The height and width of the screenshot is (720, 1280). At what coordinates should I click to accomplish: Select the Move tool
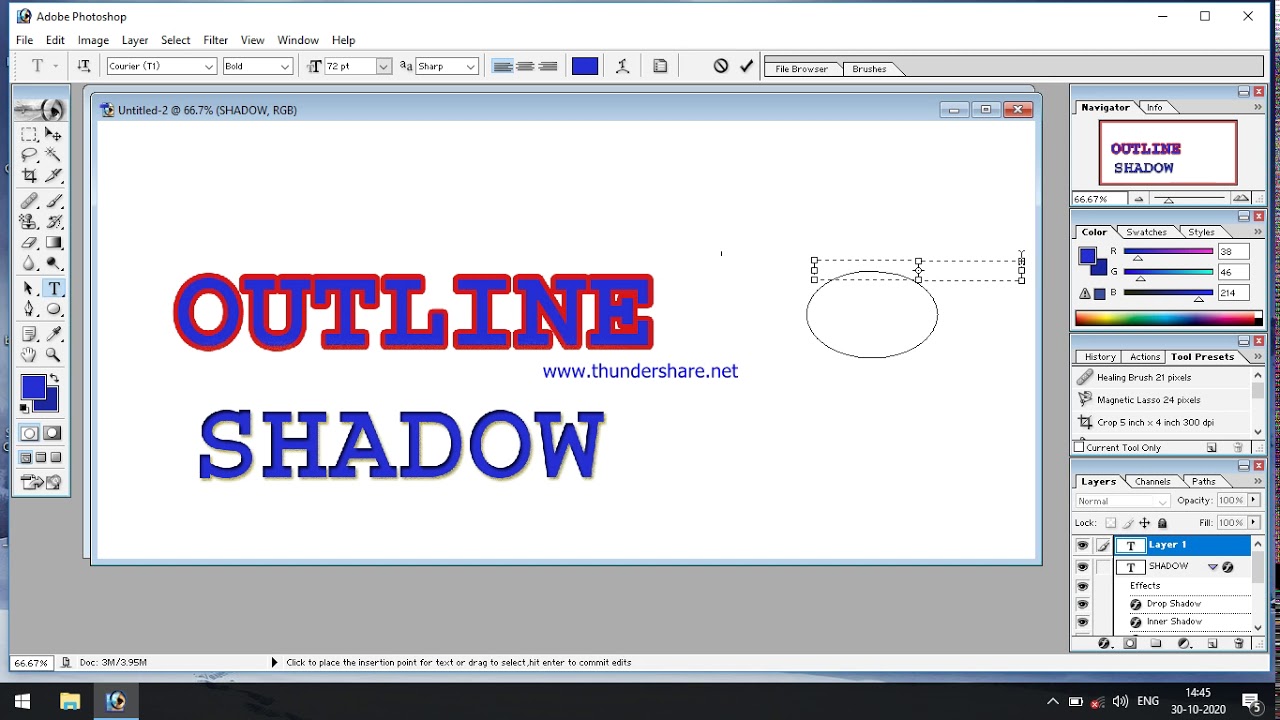pyautogui.click(x=53, y=135)
